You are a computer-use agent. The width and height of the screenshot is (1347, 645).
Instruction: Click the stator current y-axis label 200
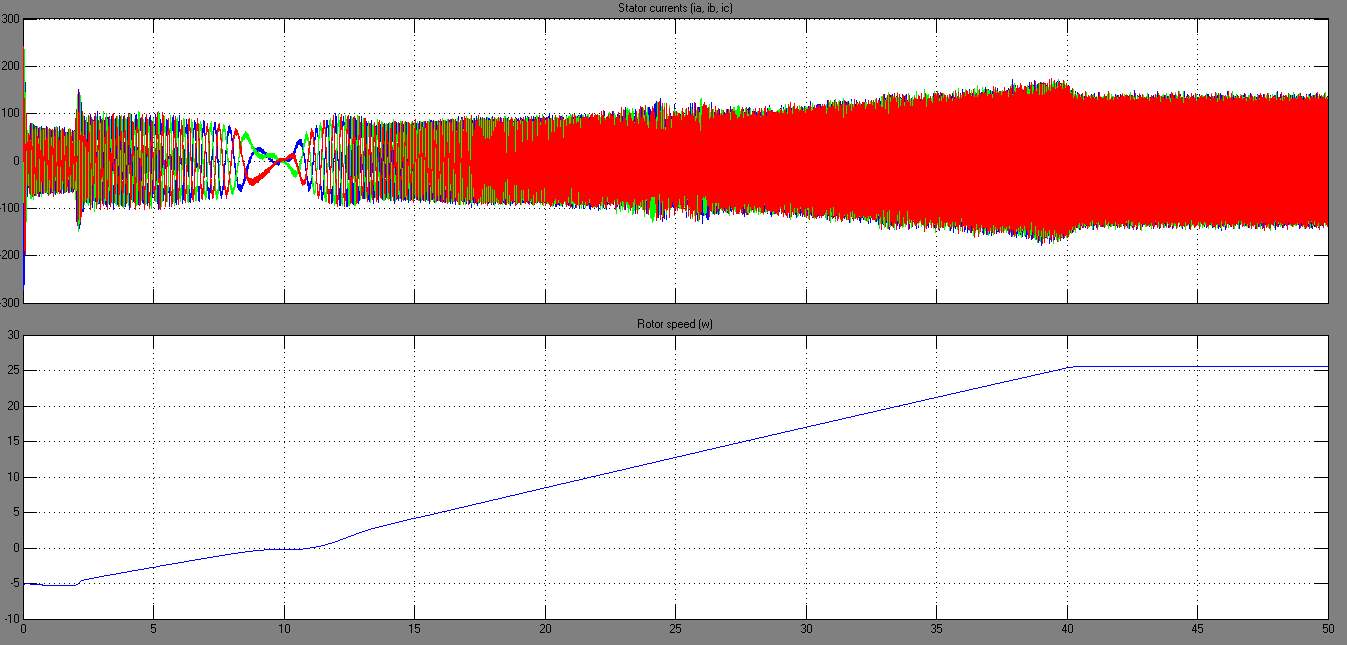coord(11,65)
